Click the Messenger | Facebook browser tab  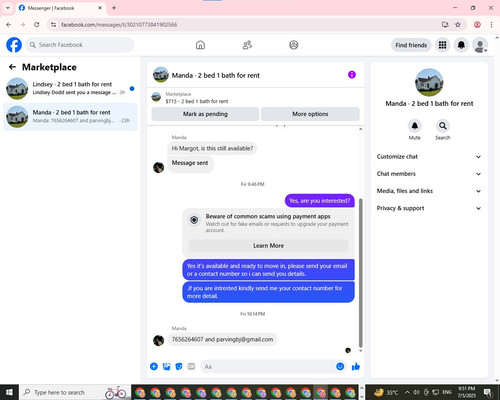(61, 8)
